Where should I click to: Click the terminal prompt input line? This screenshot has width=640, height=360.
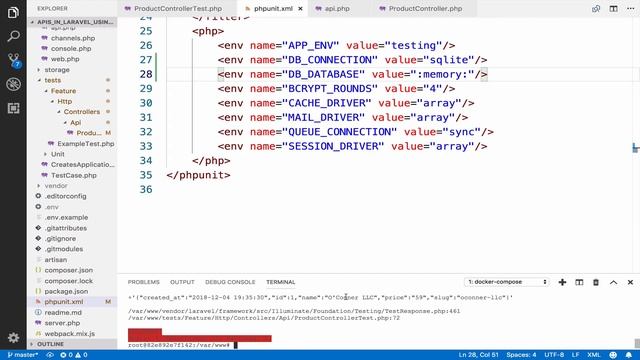183,345
